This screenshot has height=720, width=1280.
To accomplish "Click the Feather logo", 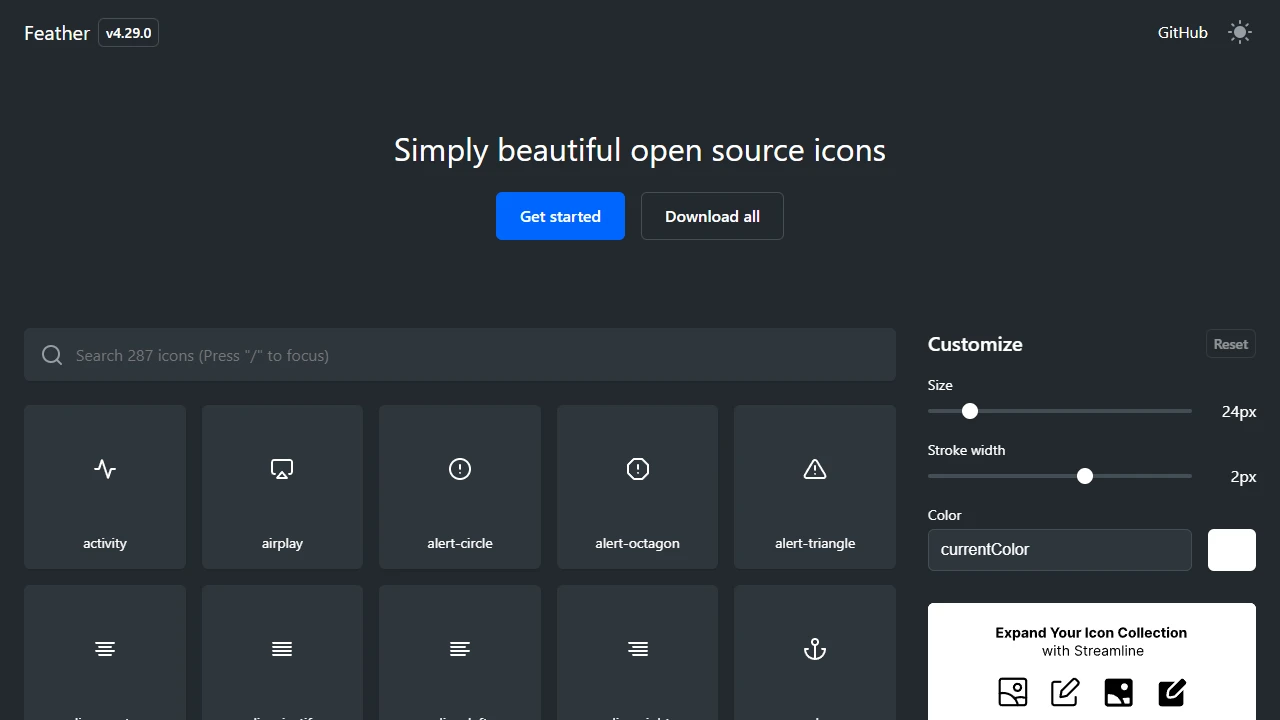I will [x=56, y=33].
